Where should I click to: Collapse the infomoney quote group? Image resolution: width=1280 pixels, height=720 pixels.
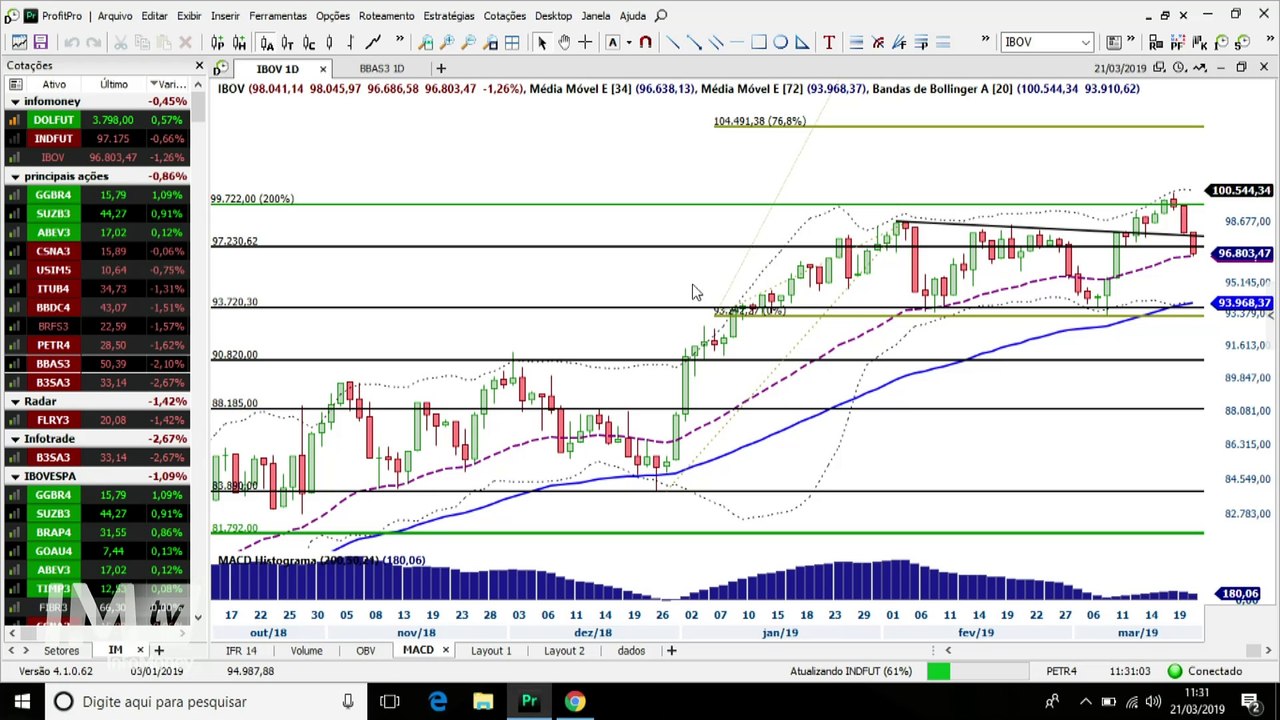coord(15,101)
